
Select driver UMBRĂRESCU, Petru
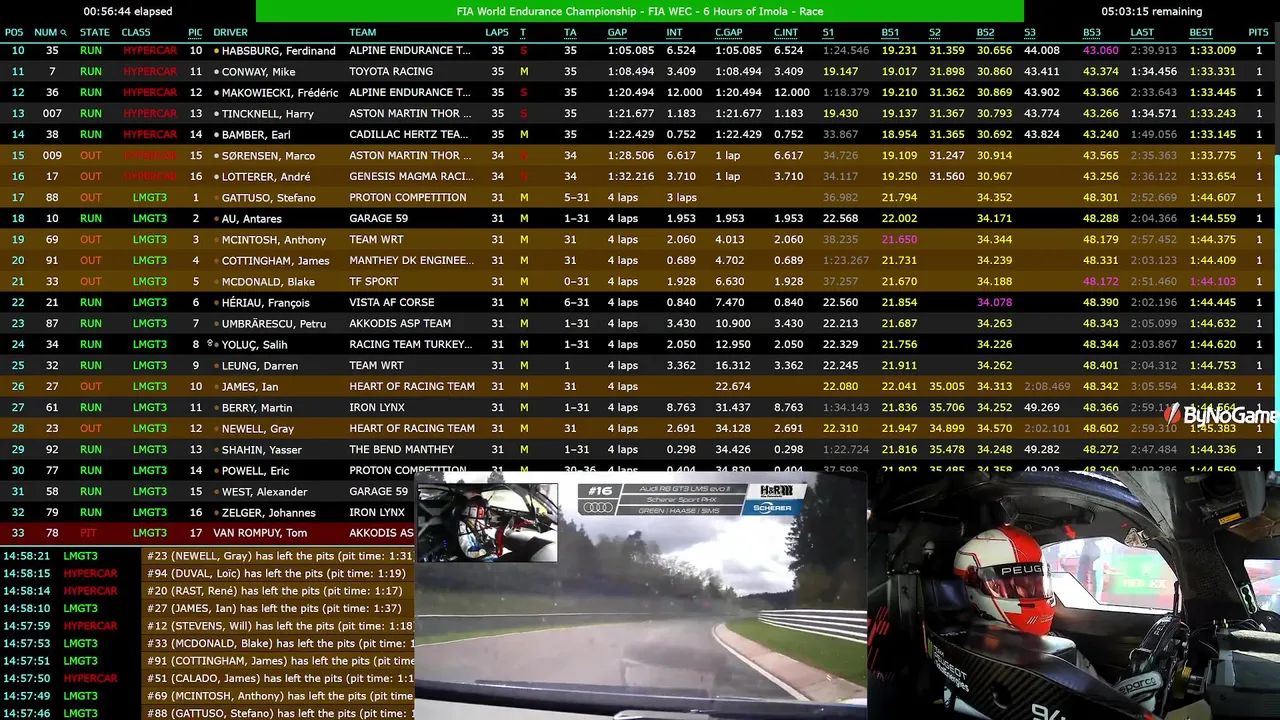coord(273,324)
